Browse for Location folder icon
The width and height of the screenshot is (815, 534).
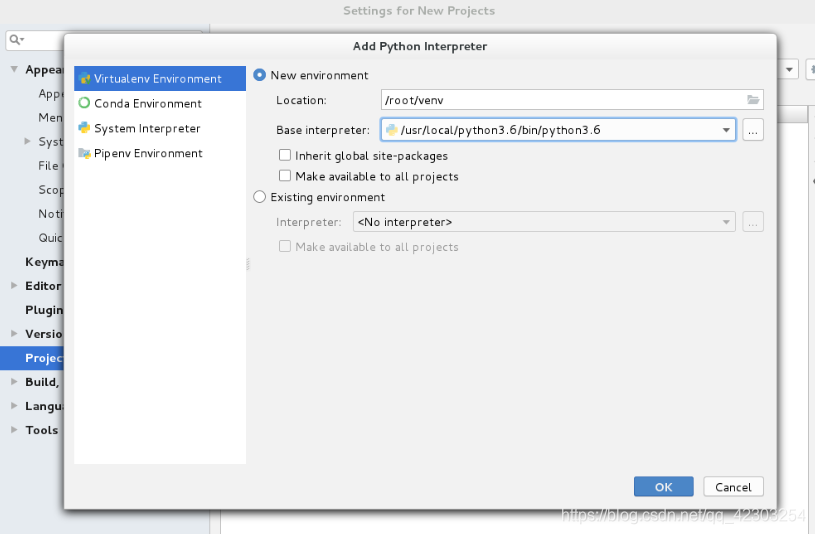point(753,100)
